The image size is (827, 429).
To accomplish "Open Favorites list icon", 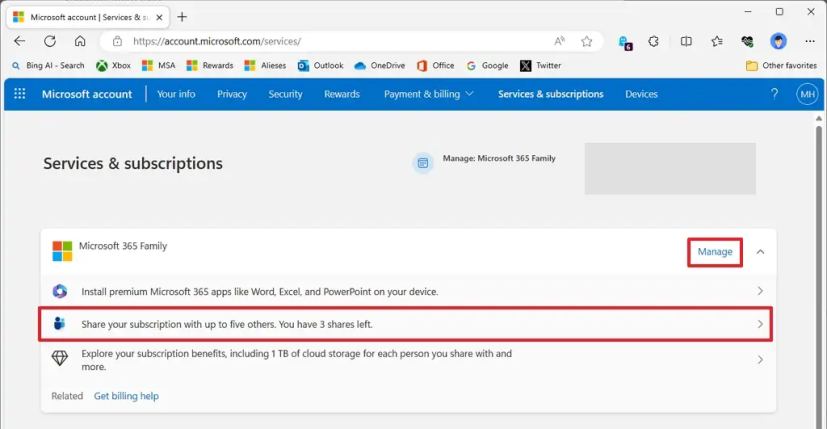I will pos(716,41).
